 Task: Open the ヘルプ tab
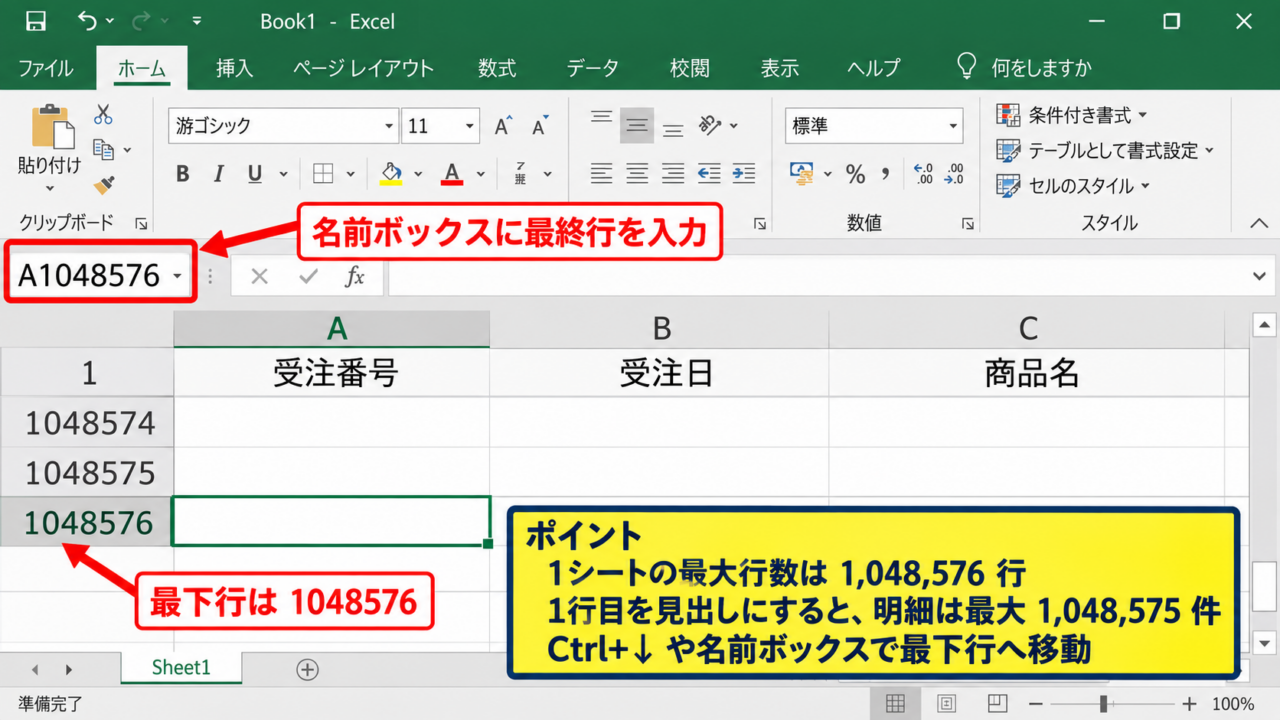873,68
